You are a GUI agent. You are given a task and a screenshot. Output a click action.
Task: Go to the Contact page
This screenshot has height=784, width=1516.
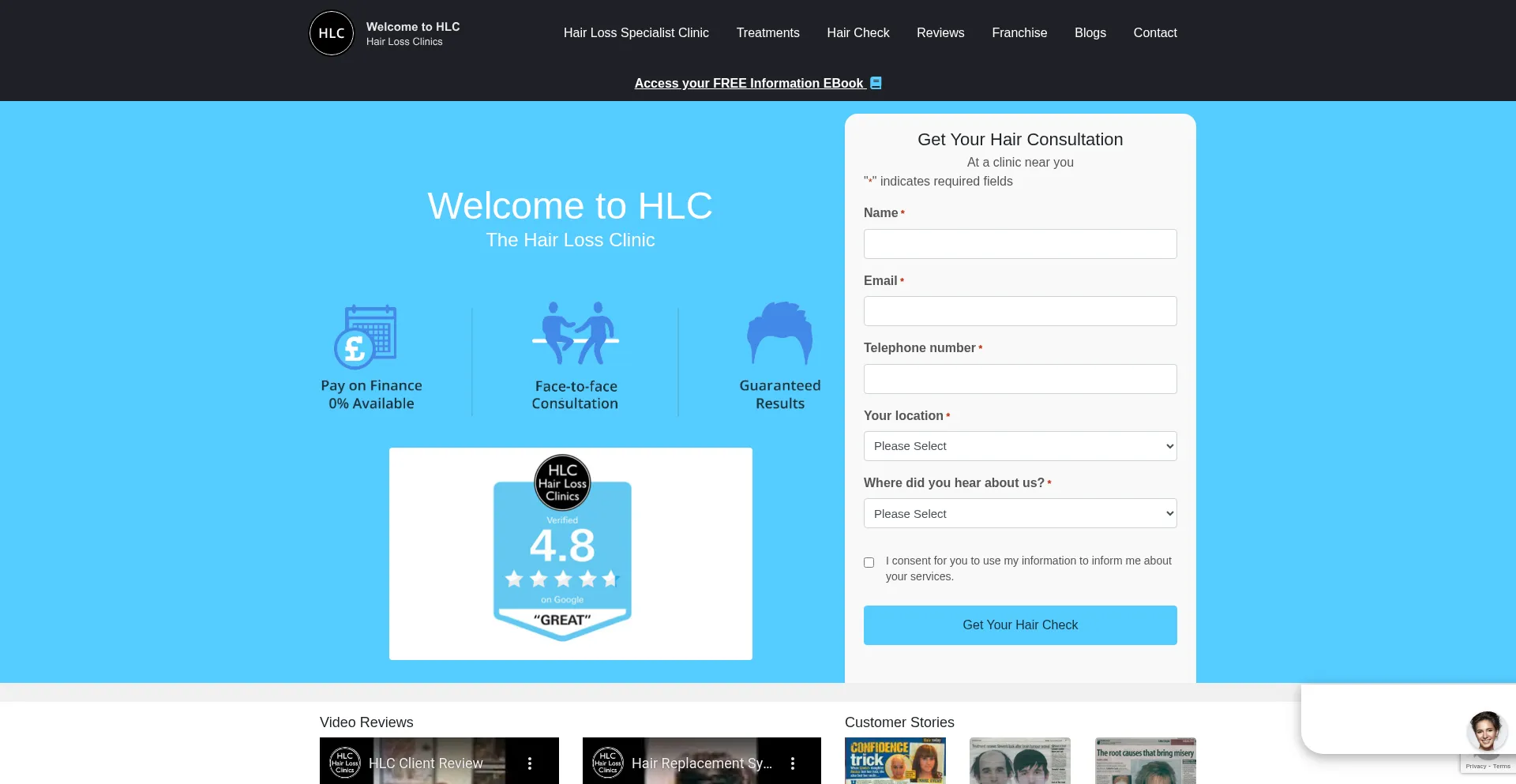pos(1155,33)
